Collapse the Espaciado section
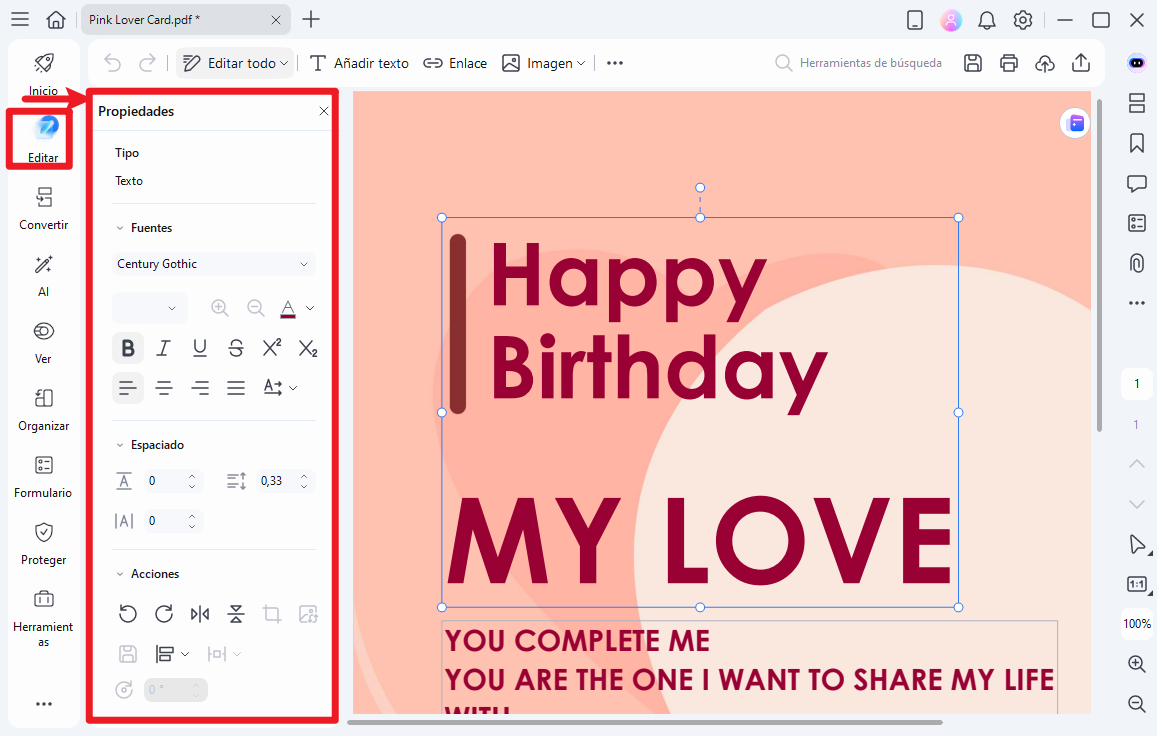 (x=121, y=445)
